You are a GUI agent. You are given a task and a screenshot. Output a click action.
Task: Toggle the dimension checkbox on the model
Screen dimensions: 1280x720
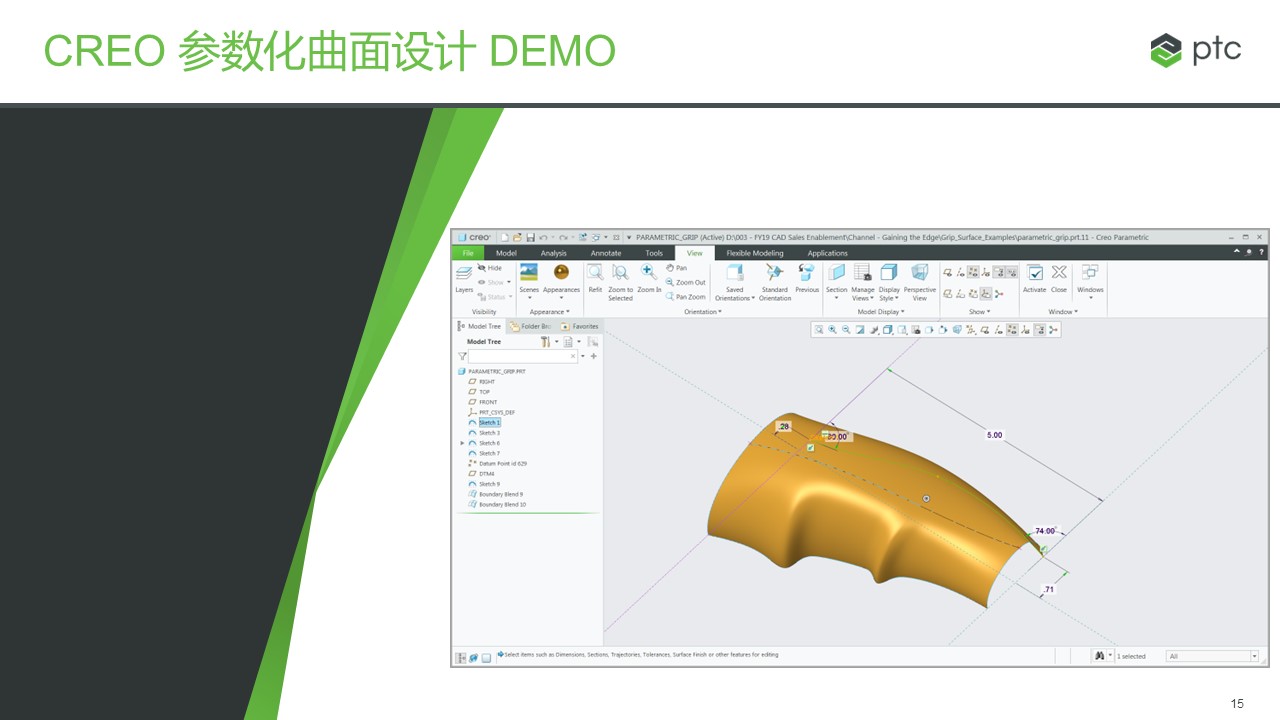(x=810, y=448)
